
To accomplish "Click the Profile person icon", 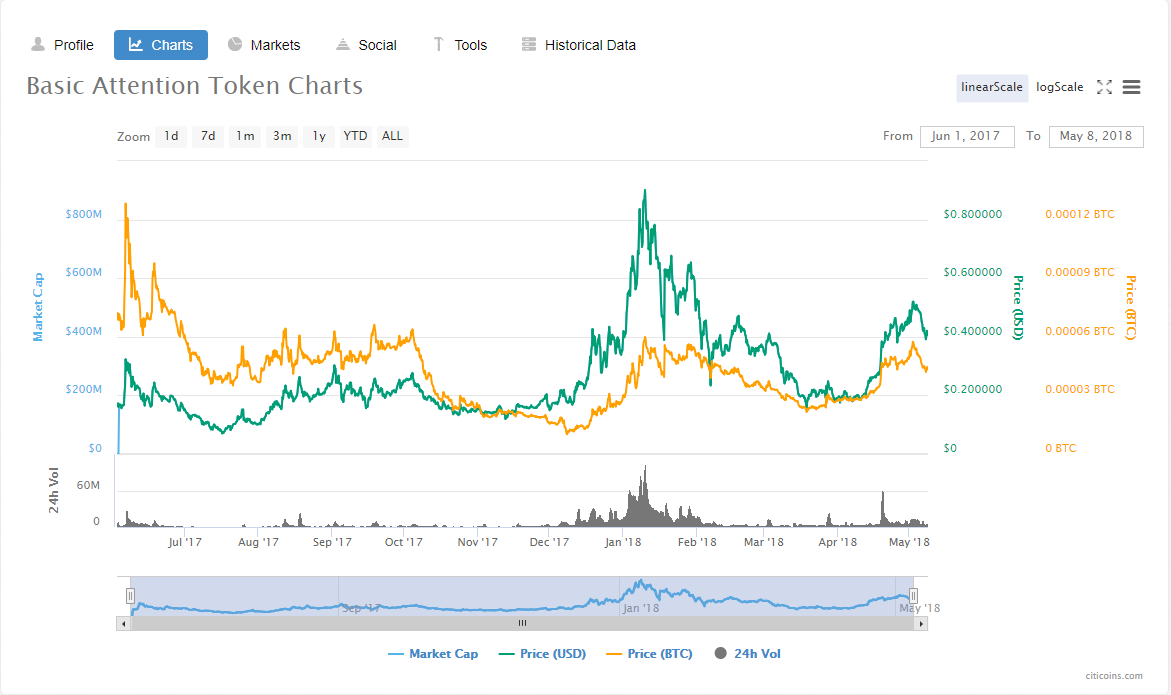I will pos(38,44).
